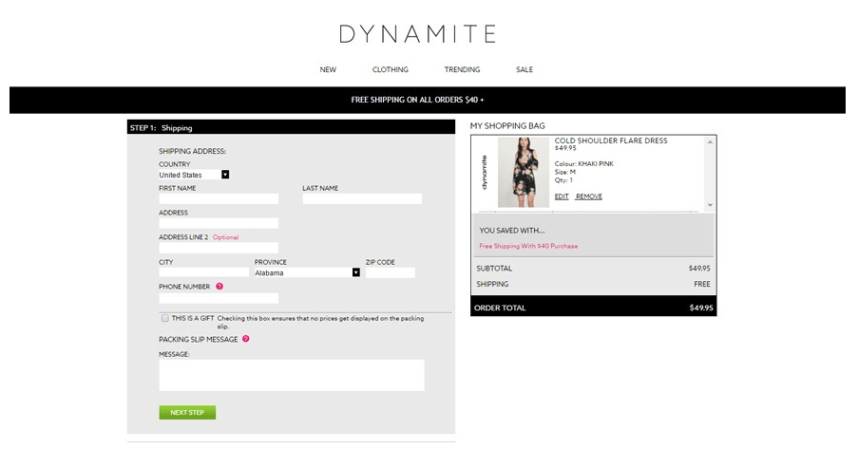Click the Colour: Khaki Pink text
This screenshot has width=858, height=467.
584,164
